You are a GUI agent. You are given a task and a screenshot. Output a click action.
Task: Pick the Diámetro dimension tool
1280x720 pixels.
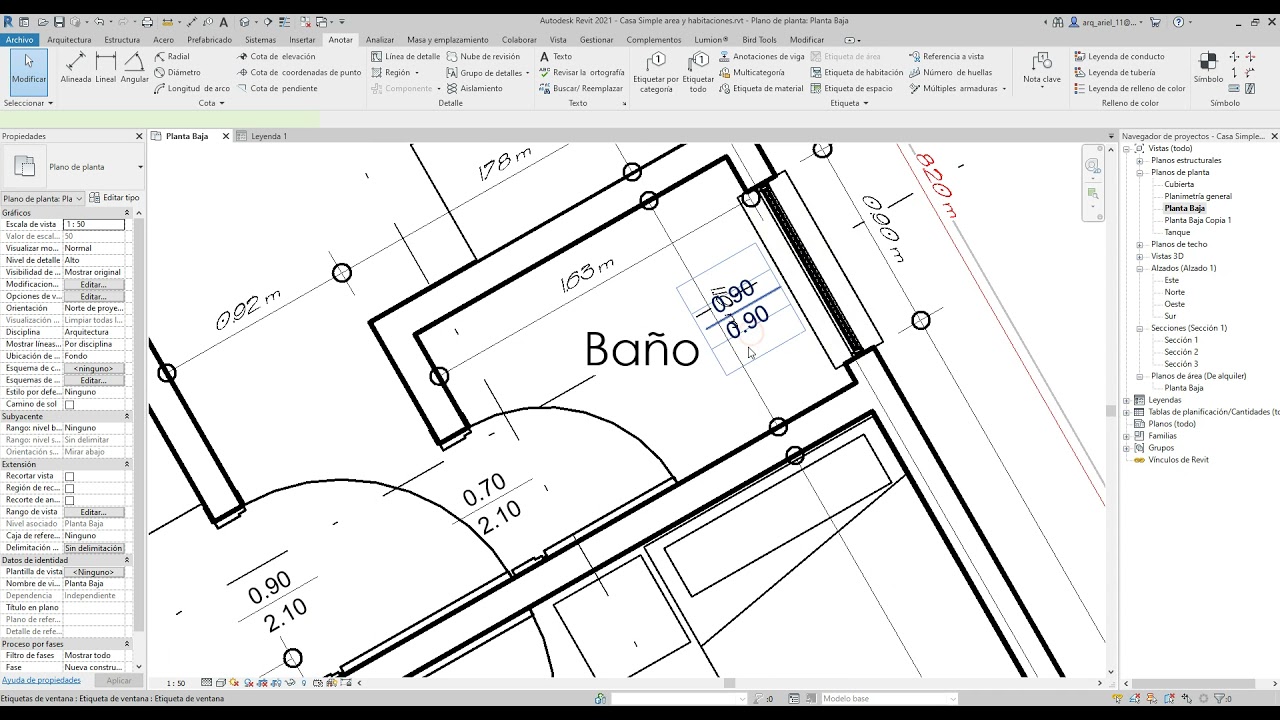[x=177, y=72]
